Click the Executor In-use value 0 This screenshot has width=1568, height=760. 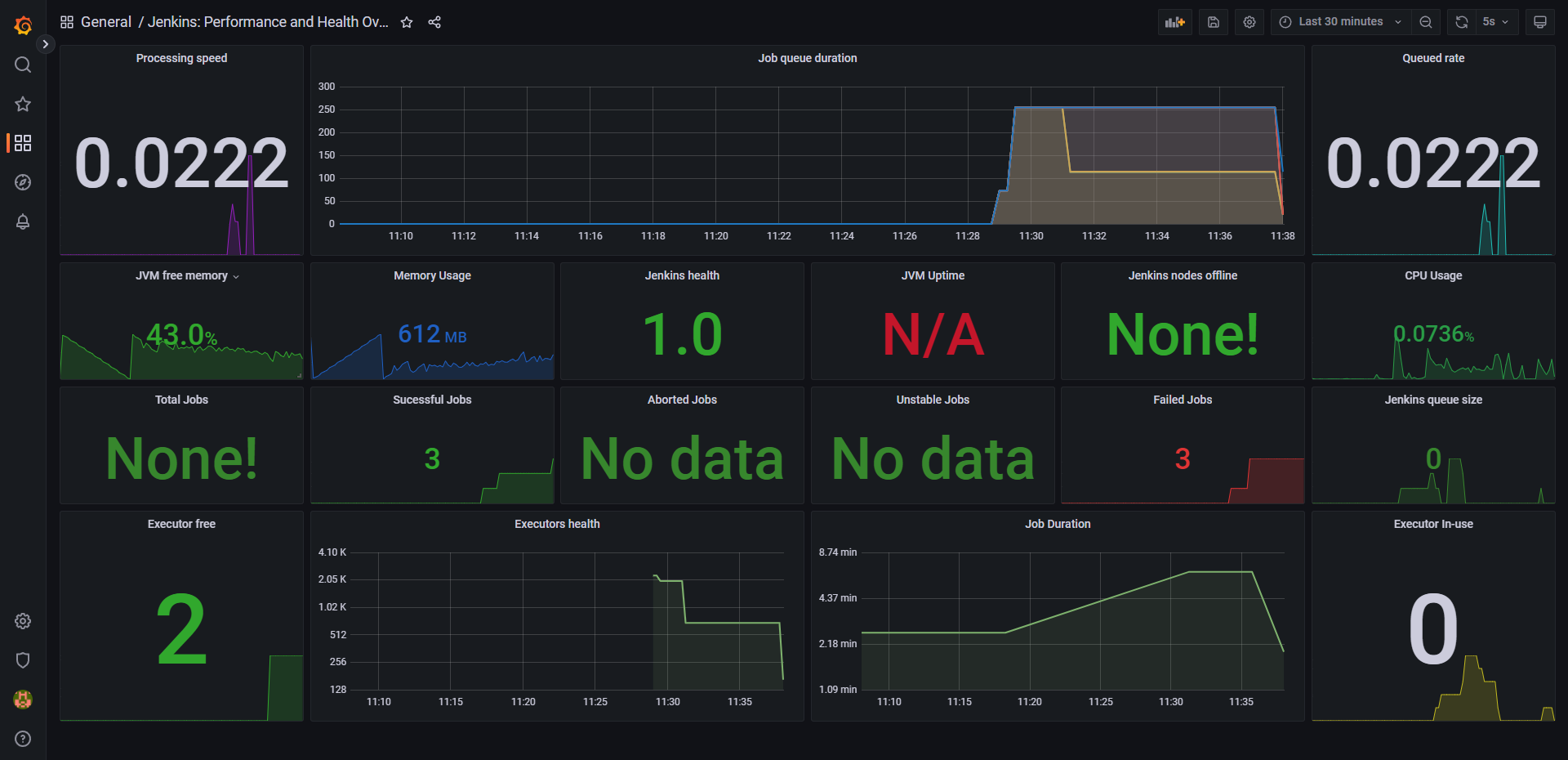click(1433, 628)
